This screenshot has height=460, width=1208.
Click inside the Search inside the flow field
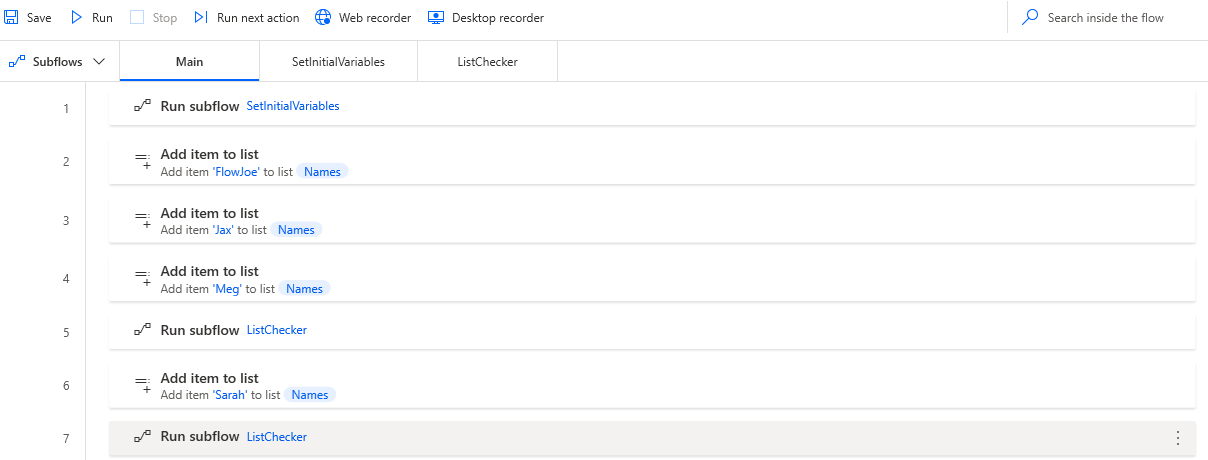tap(1105, 18)
